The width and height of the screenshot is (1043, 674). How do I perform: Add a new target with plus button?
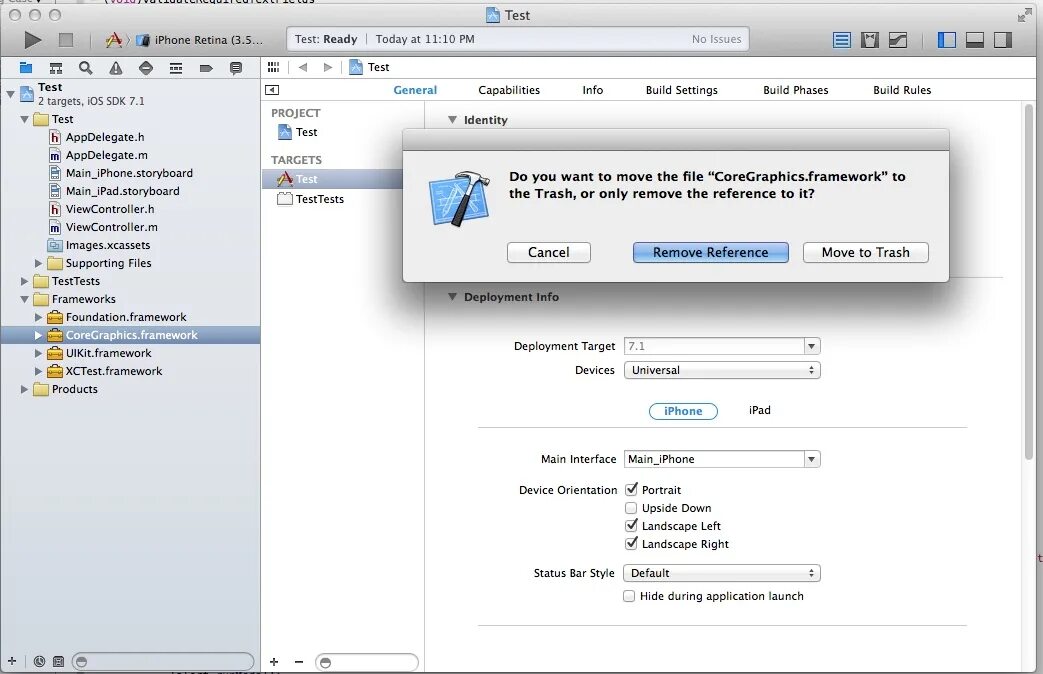point(274,662)
